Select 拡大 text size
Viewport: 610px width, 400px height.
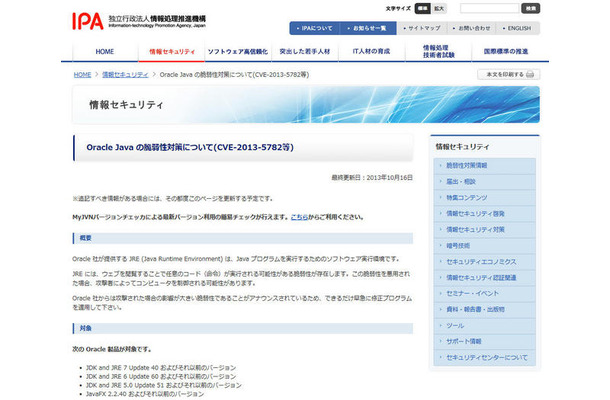pos(439,8)
